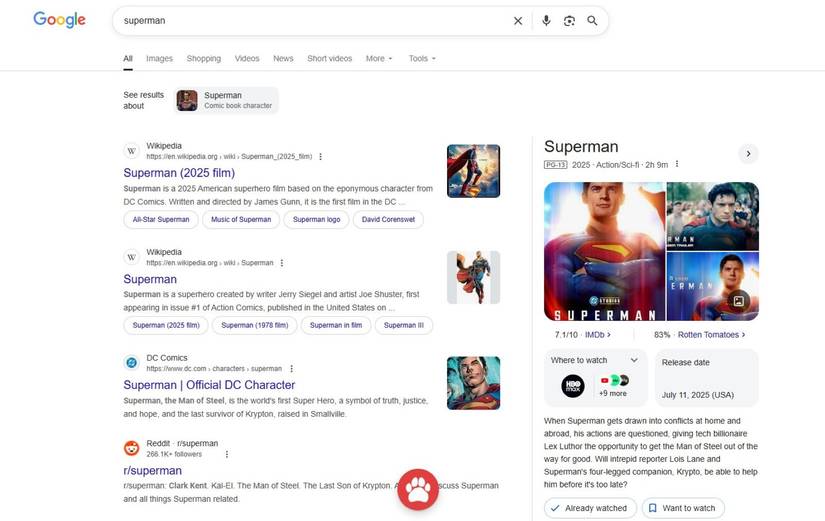This screenshot has height=521, width=825.
Task: Open three-dot menu for DC Comics result
Action: tap(291, 368)
